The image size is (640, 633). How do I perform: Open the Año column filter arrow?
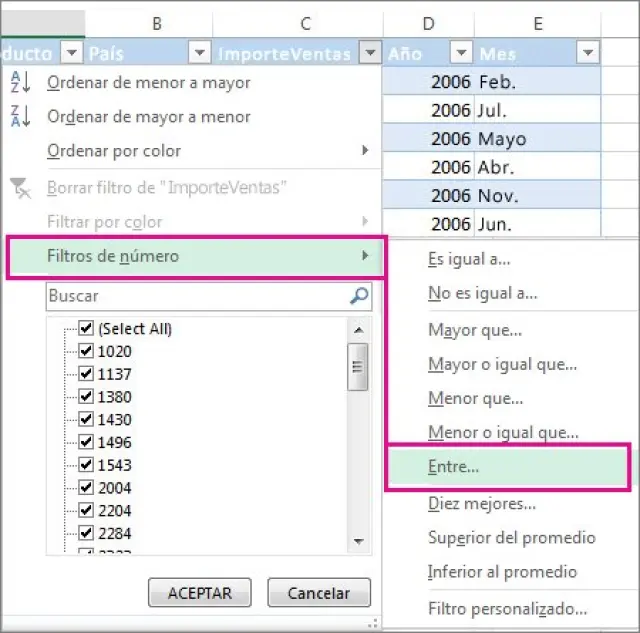point(461,53)
